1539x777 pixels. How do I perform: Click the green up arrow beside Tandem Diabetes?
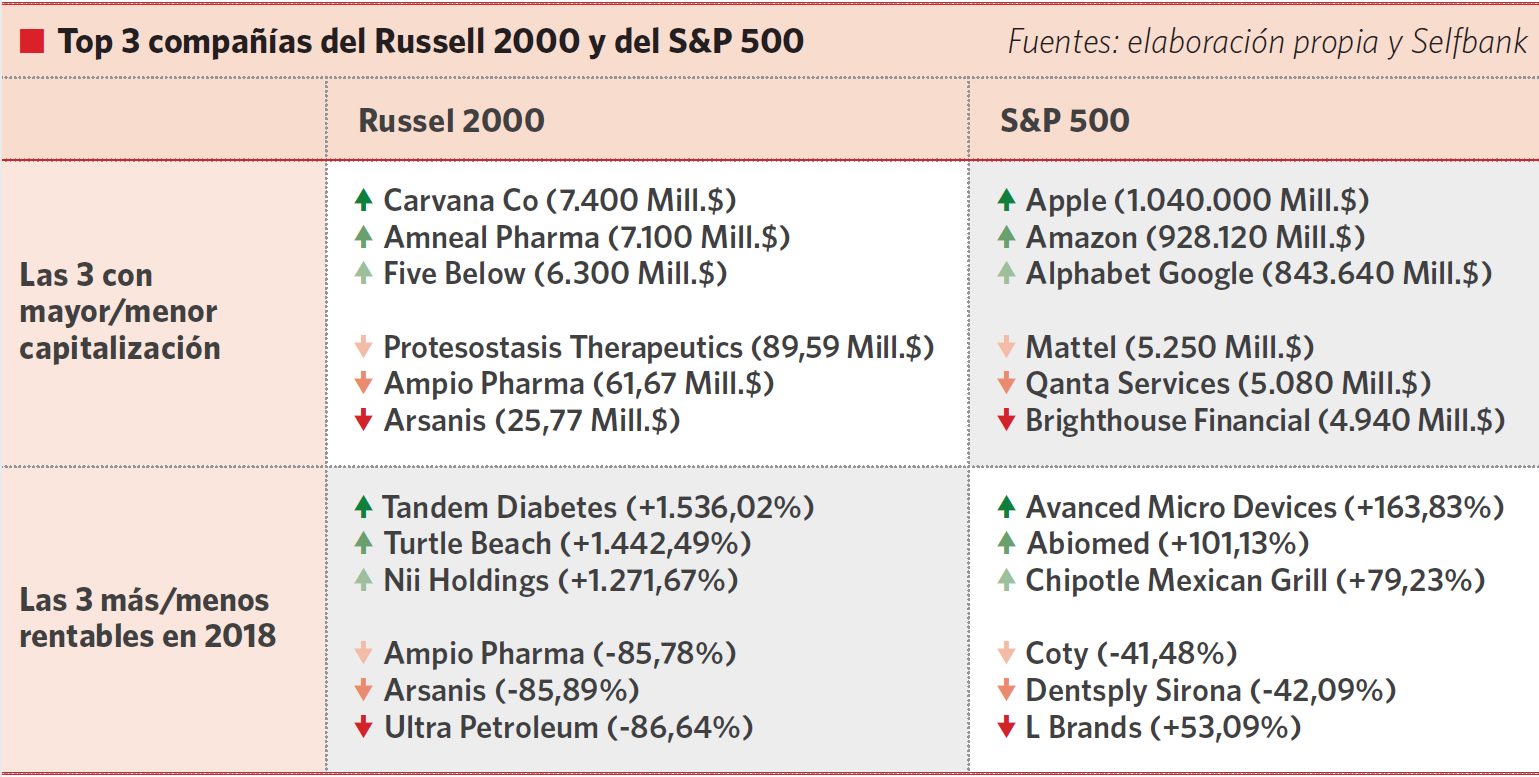(363, 507)
